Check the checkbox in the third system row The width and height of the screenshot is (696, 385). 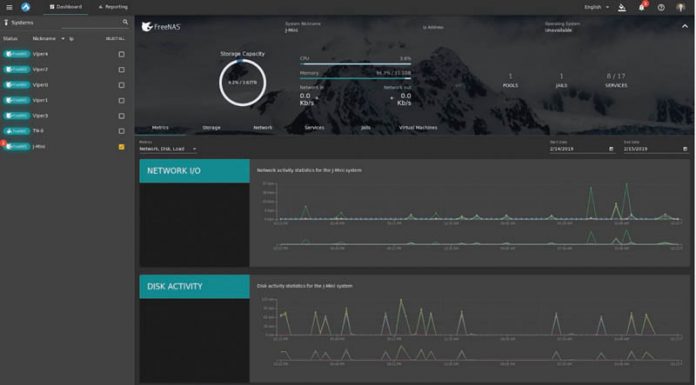[121, 85]
